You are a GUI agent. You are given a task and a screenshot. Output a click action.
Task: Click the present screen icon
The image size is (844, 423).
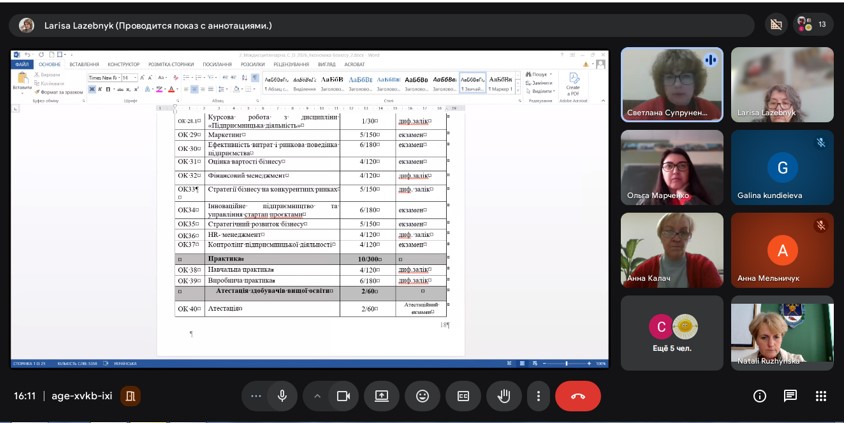[x=382, y=396]
